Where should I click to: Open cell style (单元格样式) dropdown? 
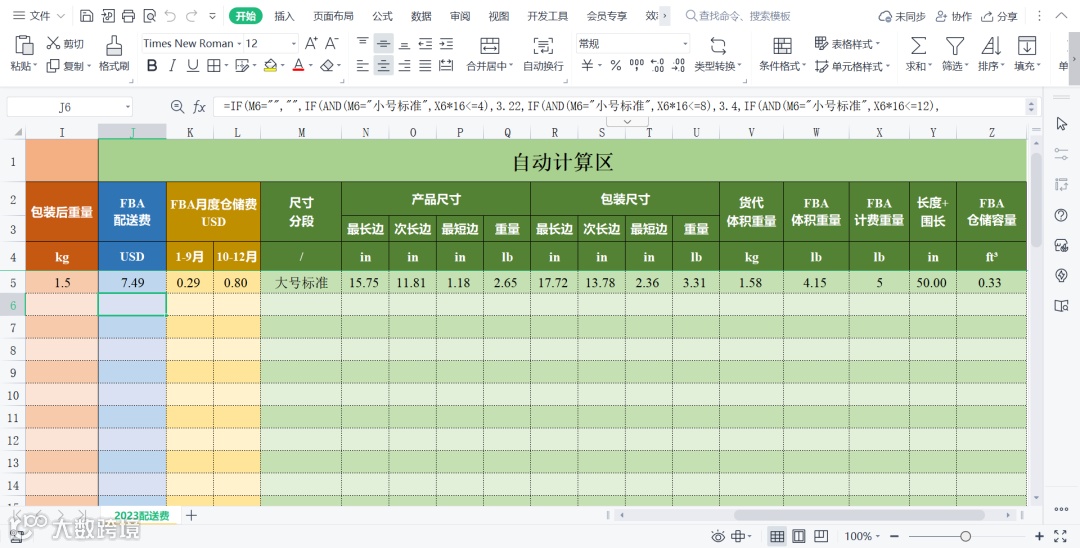click(x=852, y=66)
